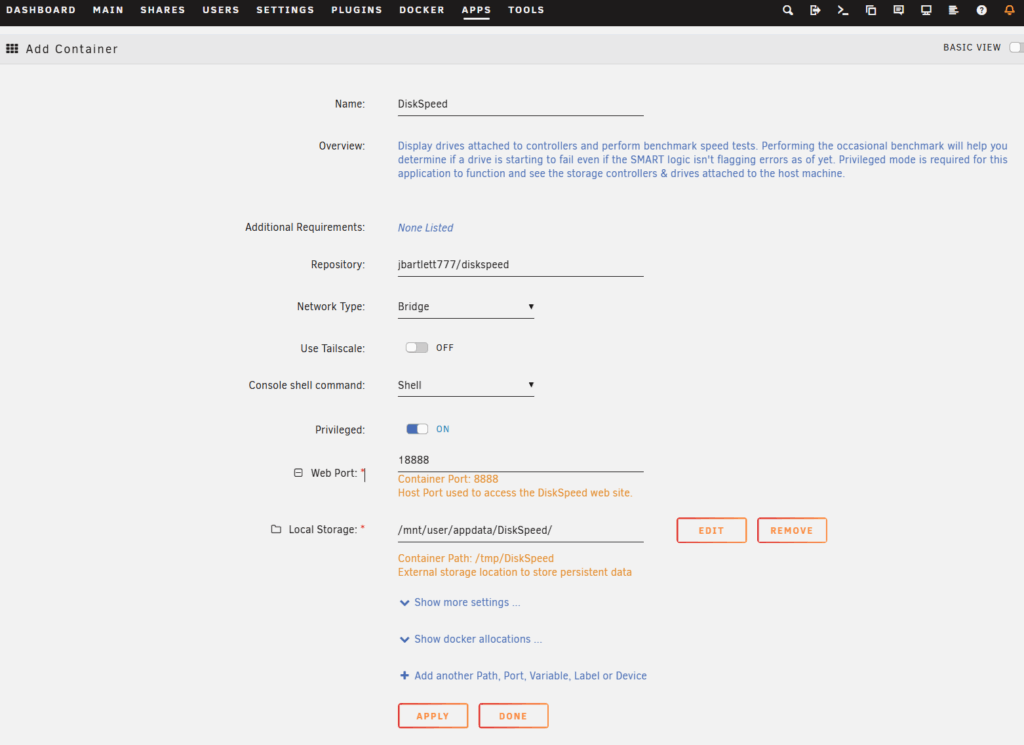The width and height of the screenshot is (1024, 745).
Task: Click the logout icon in top bar
Action: [815, 10]
